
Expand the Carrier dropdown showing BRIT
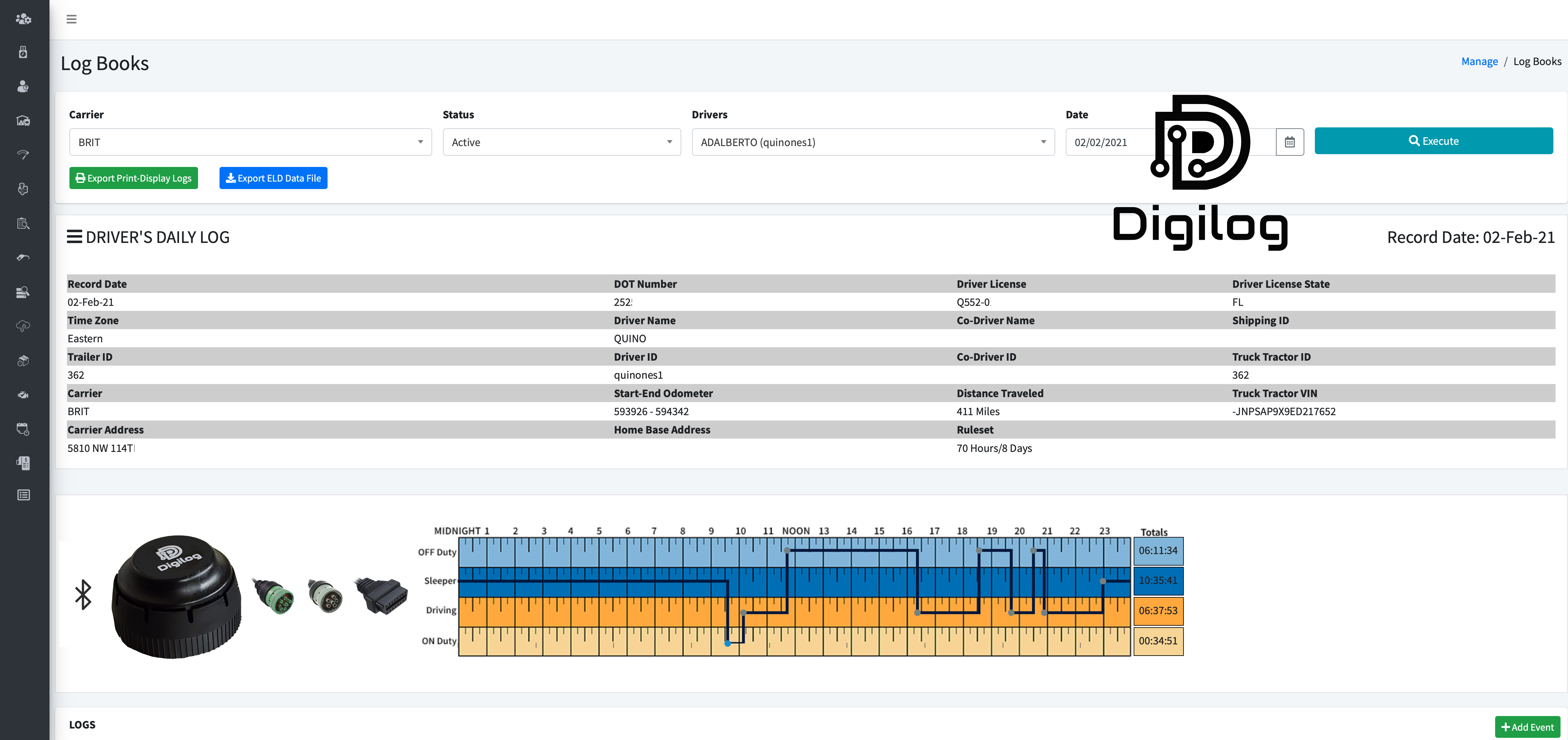(x=250, y=142)
